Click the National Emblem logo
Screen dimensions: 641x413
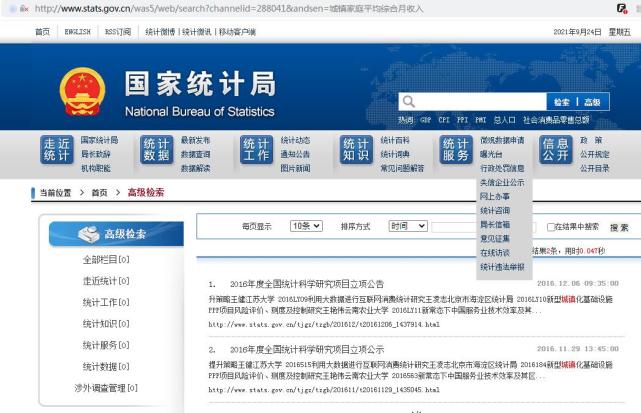(82, 92)
